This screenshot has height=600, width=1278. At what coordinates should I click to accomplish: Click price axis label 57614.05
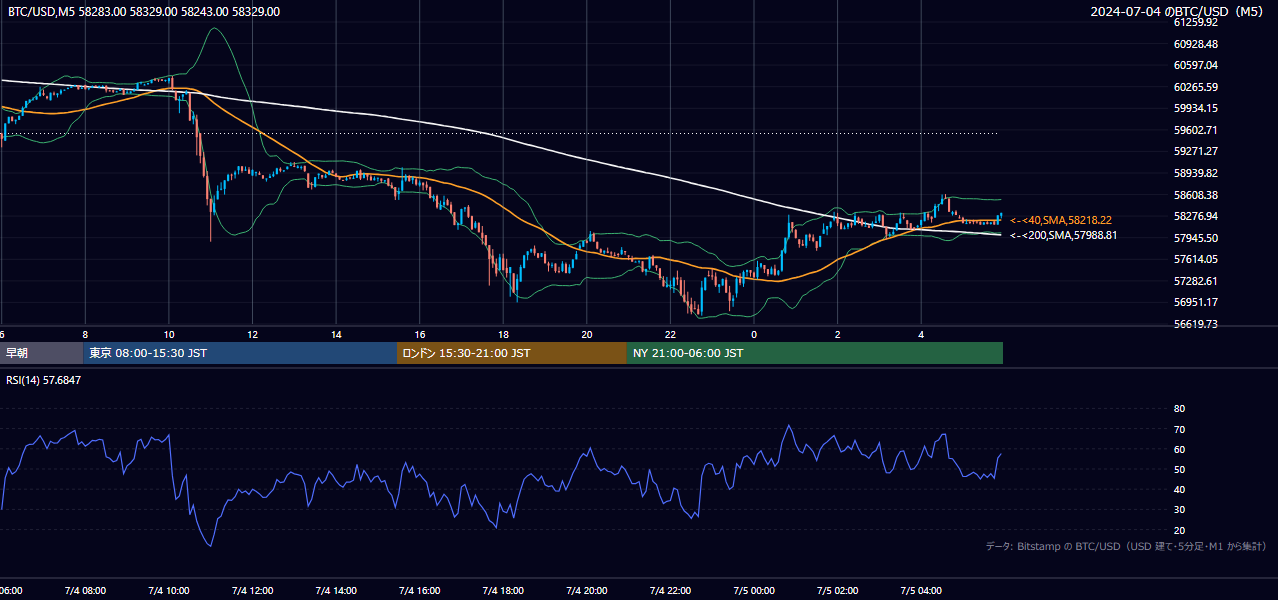(1196, 259)
